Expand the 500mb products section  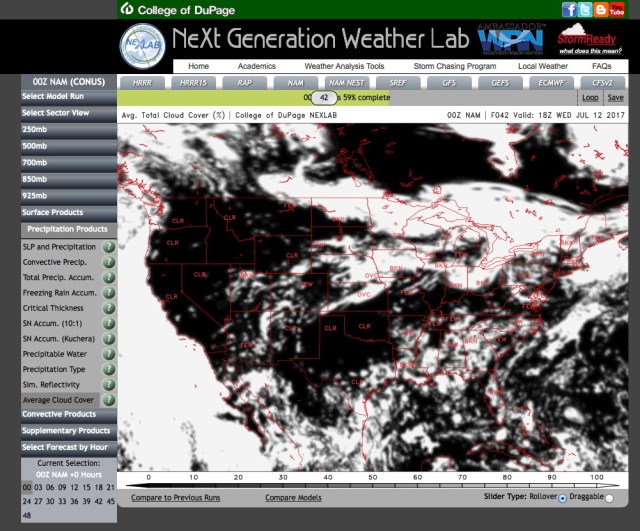69,147
